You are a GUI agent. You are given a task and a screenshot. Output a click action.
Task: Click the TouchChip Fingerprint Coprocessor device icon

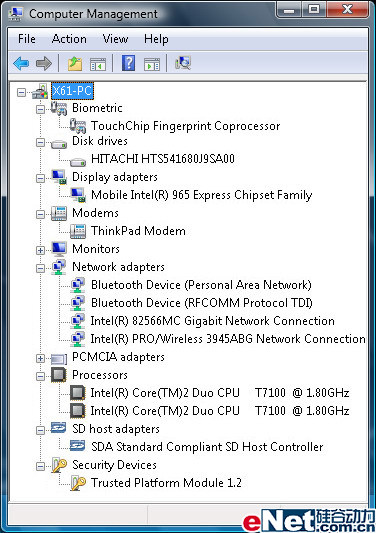coord(78,126)
